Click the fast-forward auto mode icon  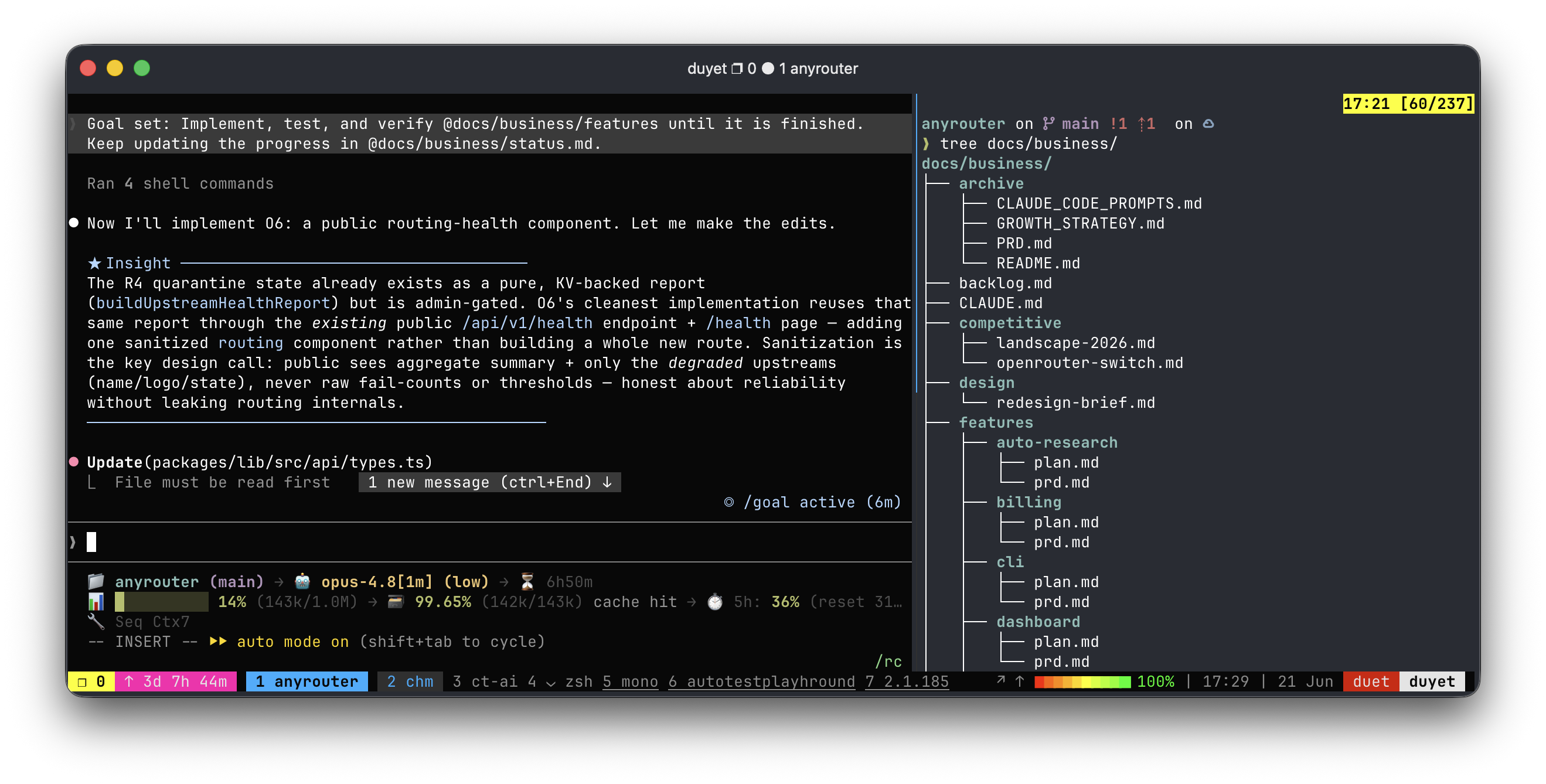[218, 640]
